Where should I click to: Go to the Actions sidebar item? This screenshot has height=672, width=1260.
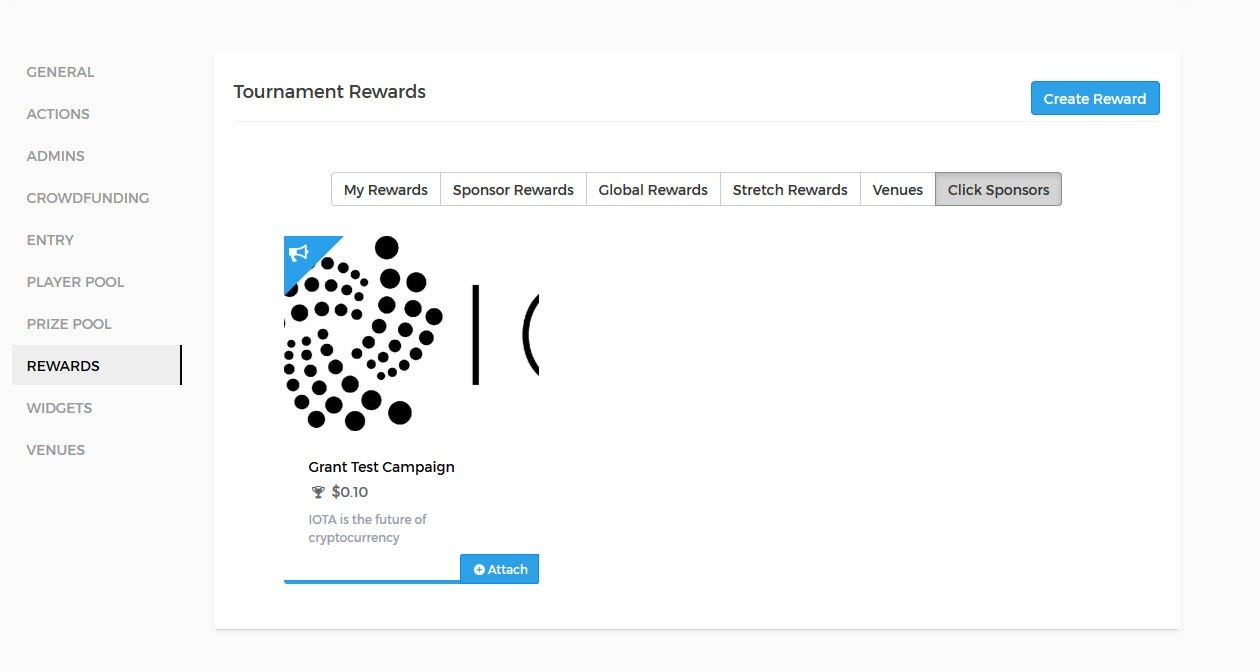pyautogui.click(x=58, y=114)
